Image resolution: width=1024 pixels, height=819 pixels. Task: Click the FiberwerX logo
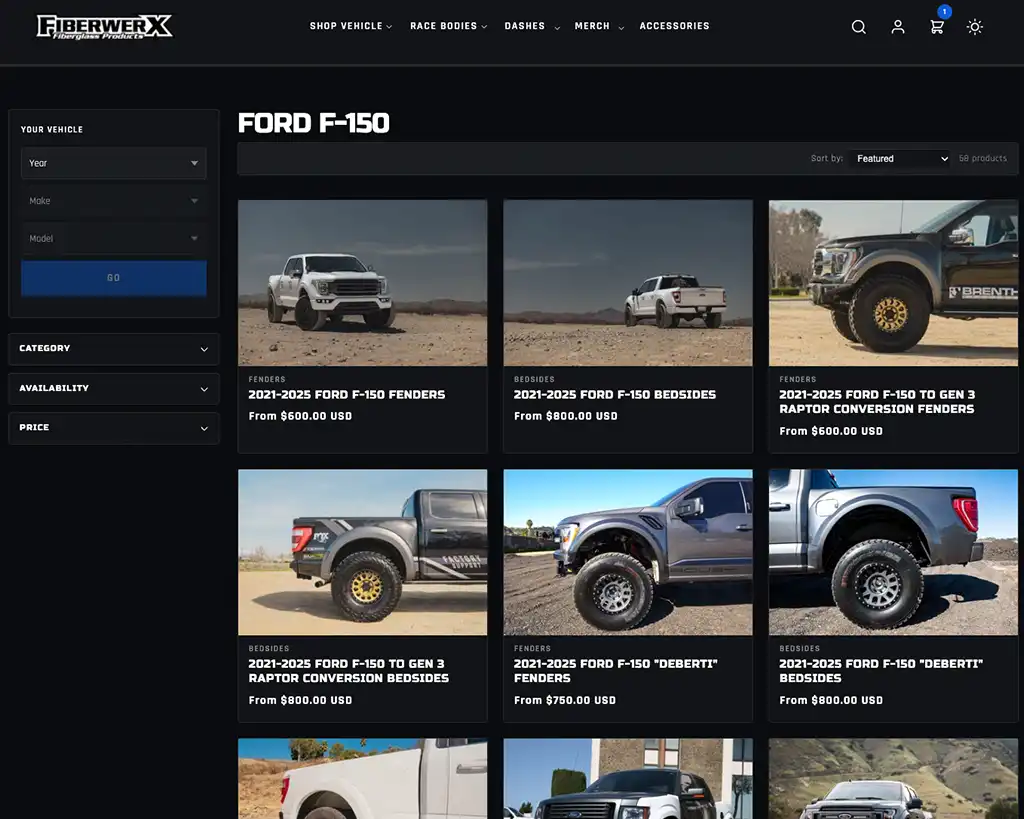(x=104, y=27)
